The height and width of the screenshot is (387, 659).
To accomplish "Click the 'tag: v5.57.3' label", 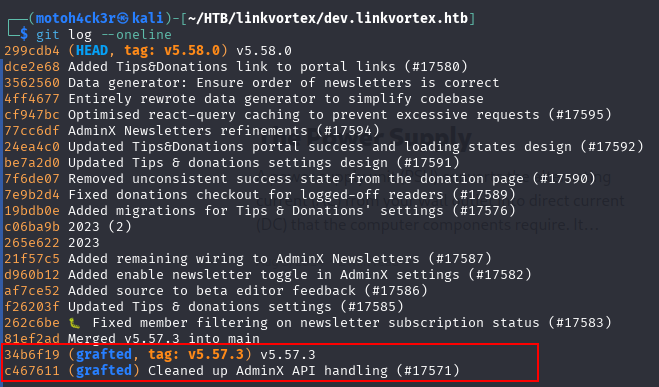I will tap(196, 354).
